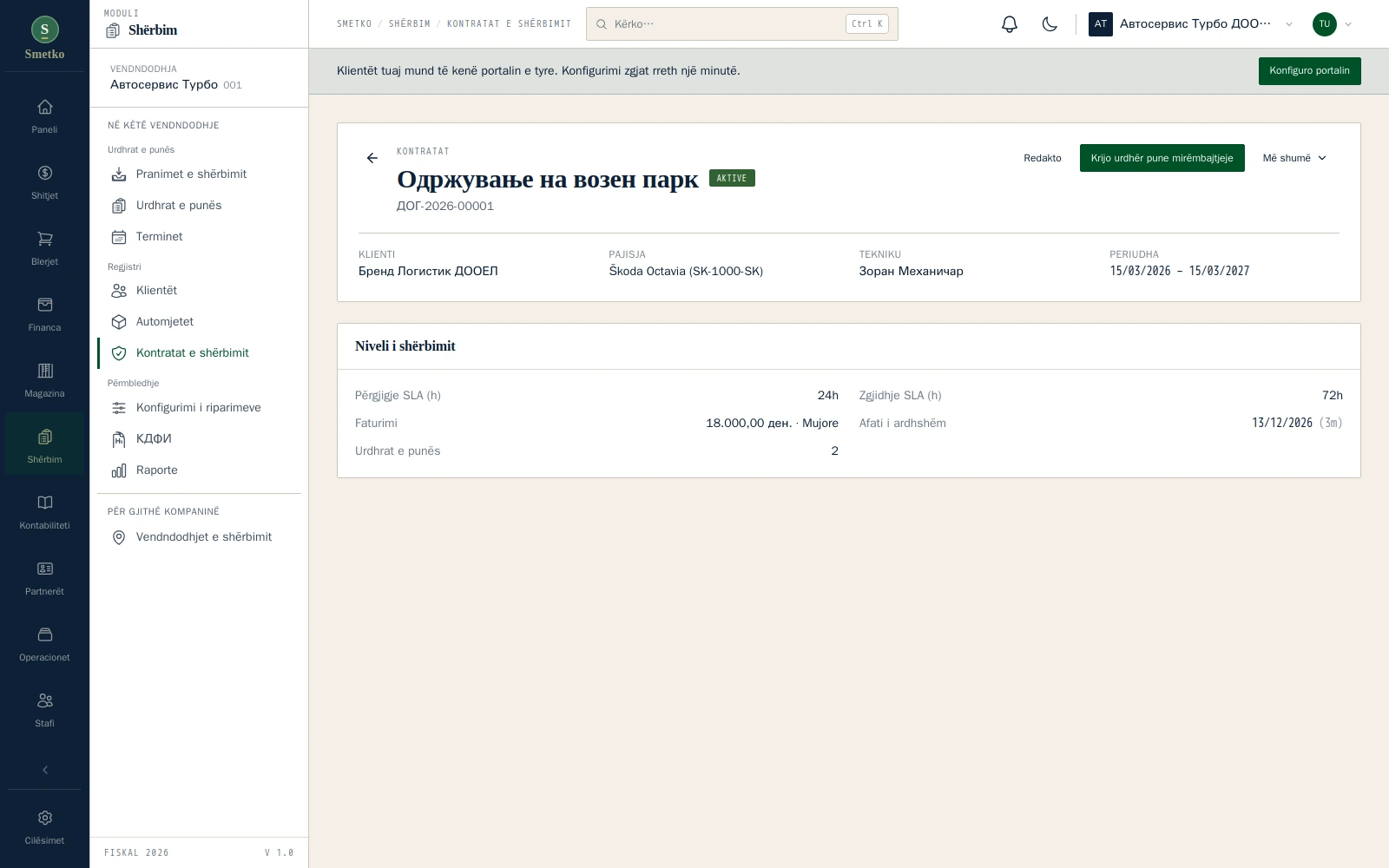
Task: Click the SMETKO breadcrumb link
Action: [354, 24]
